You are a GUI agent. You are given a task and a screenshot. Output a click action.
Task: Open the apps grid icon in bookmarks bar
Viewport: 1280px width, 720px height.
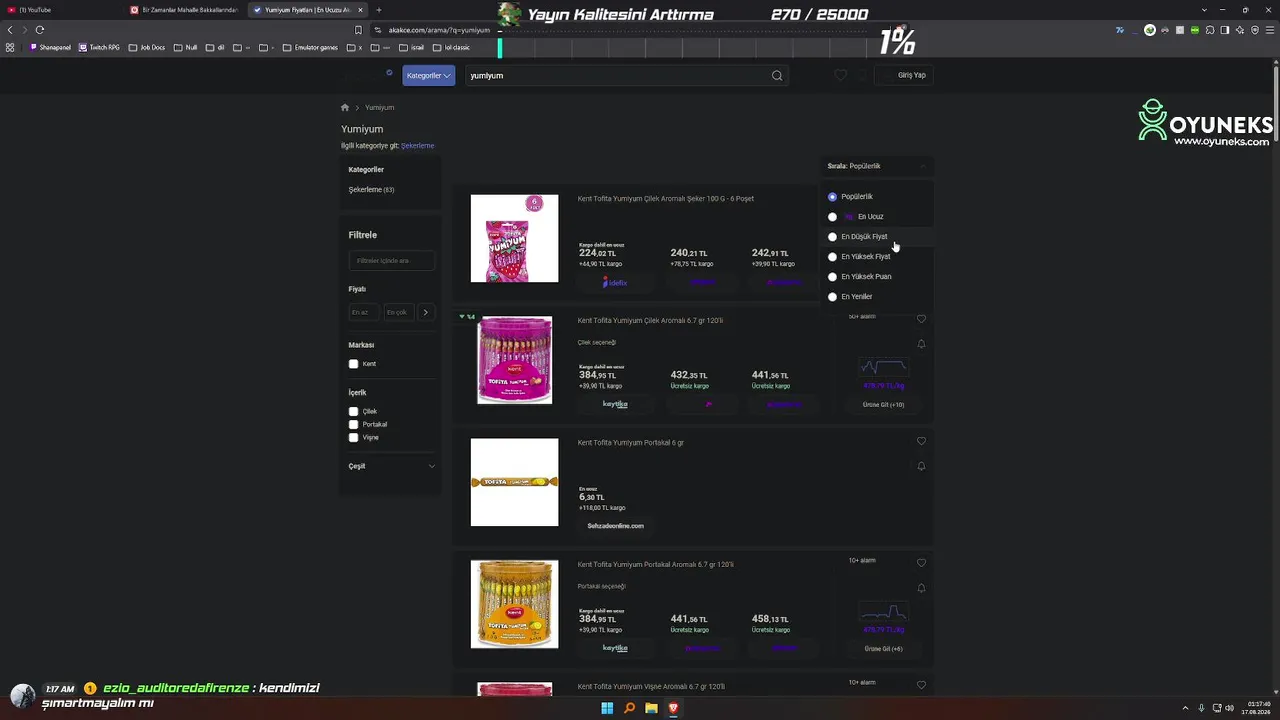click(10, 47)
